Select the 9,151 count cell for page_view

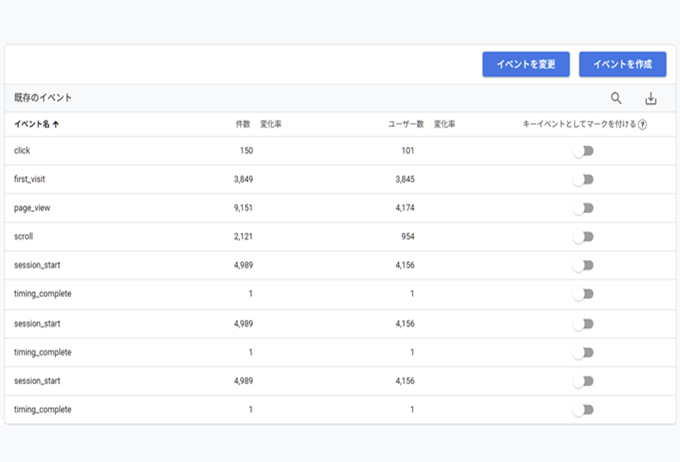pyautogui.click(x=238, y=208)
